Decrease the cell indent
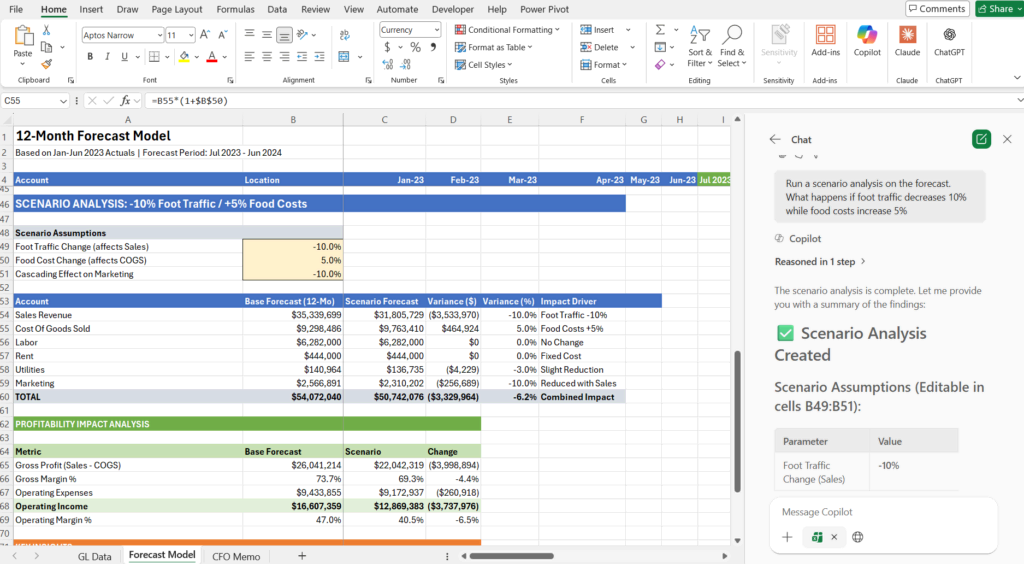The width and height of the screenshot is (1024, 564). tap(302, 57)
